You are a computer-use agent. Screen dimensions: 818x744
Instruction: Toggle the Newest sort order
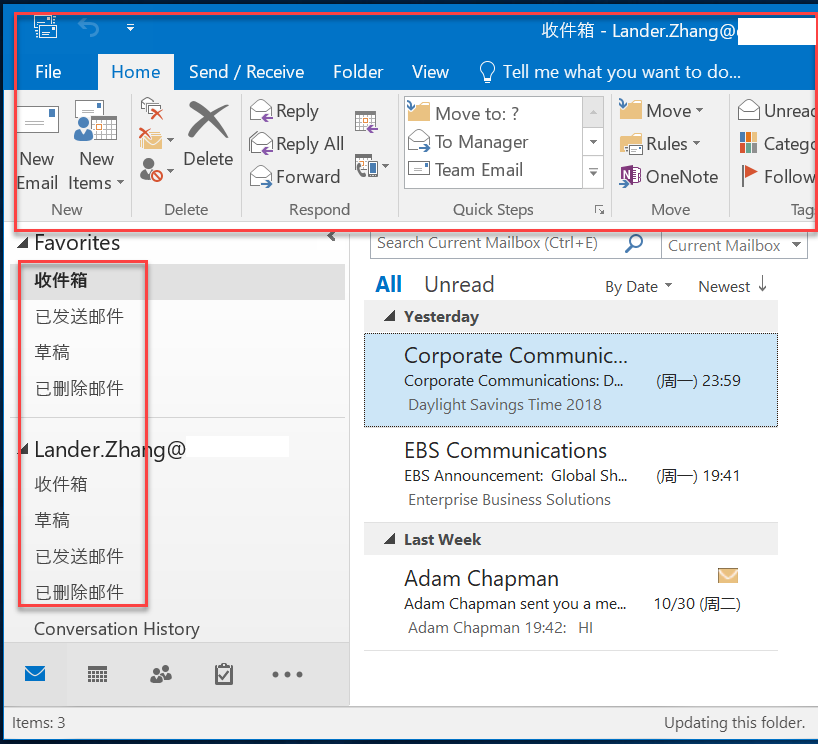[x=732, y=286]
